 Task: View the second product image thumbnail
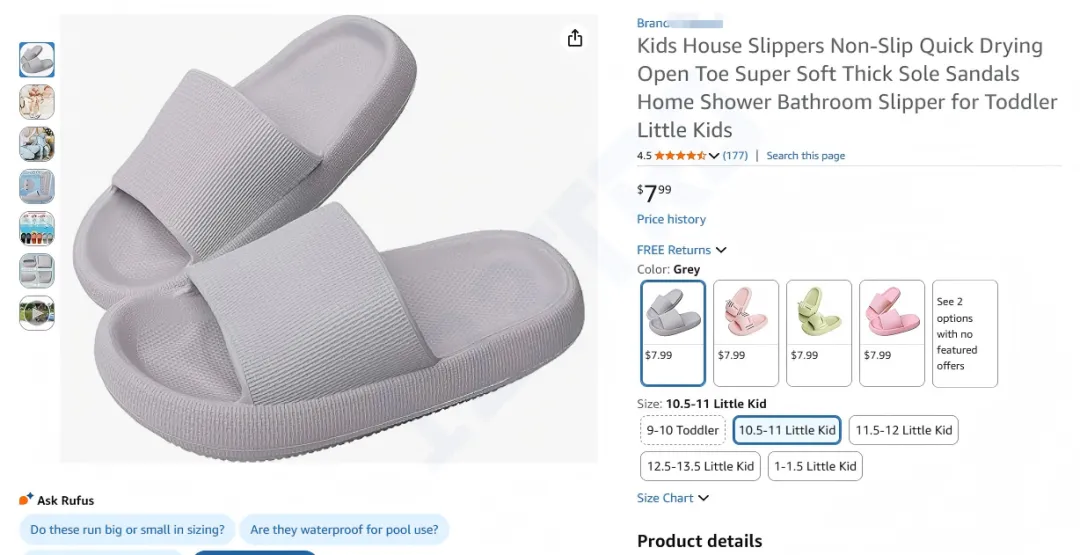coord(37,102)
